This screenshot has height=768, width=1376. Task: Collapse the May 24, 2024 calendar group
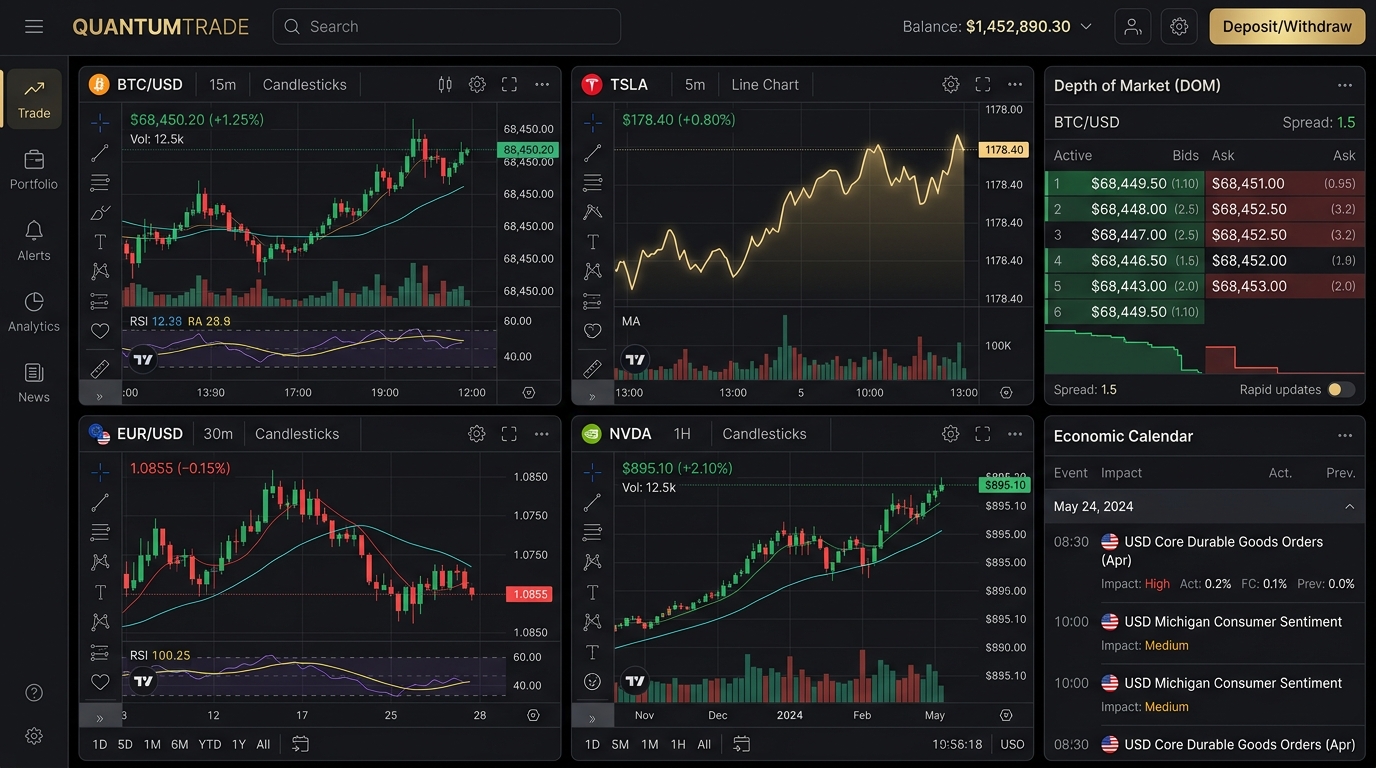coord(1349,507)
